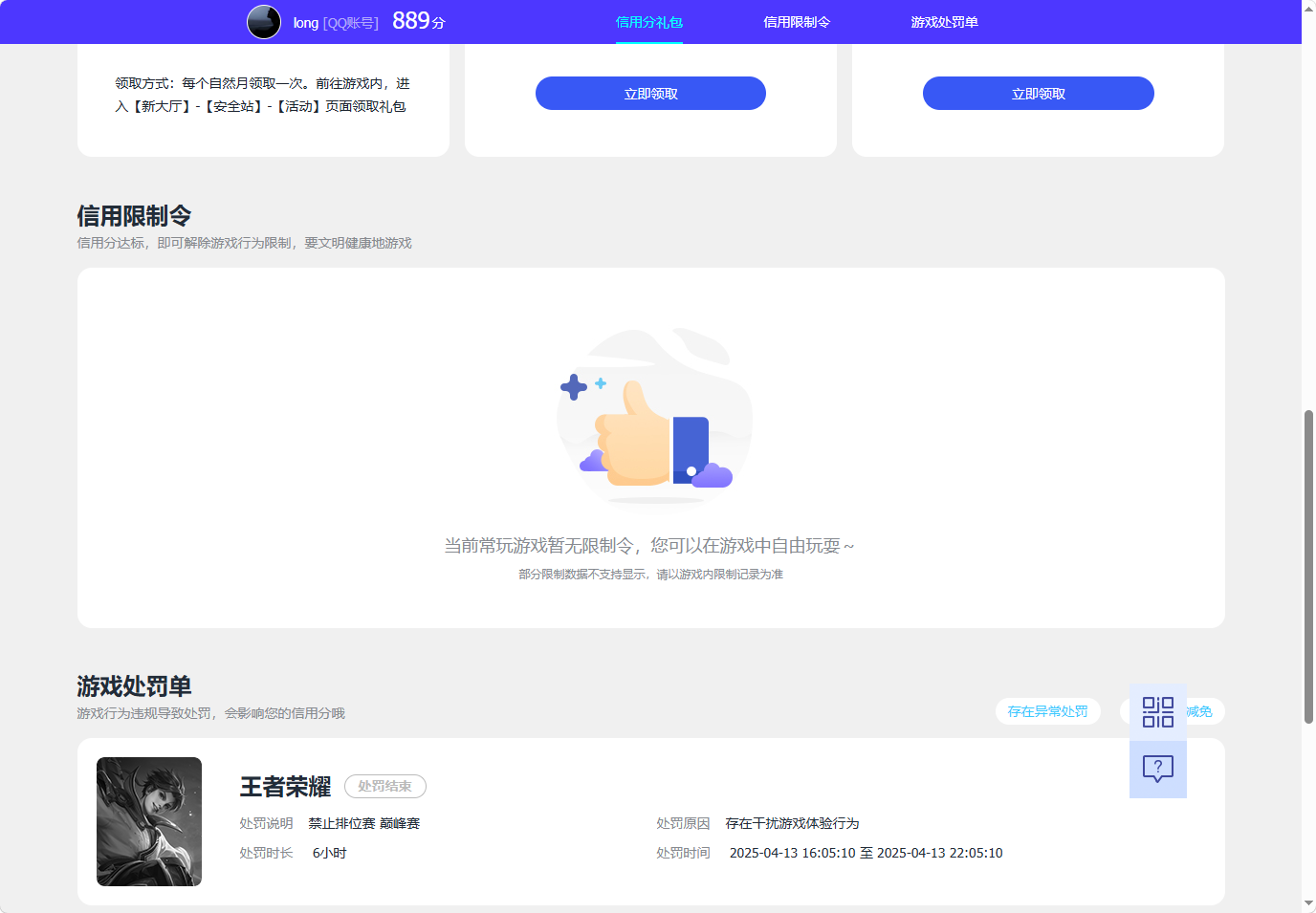Click the username long [QQ账号]

(x=336, y=23)
